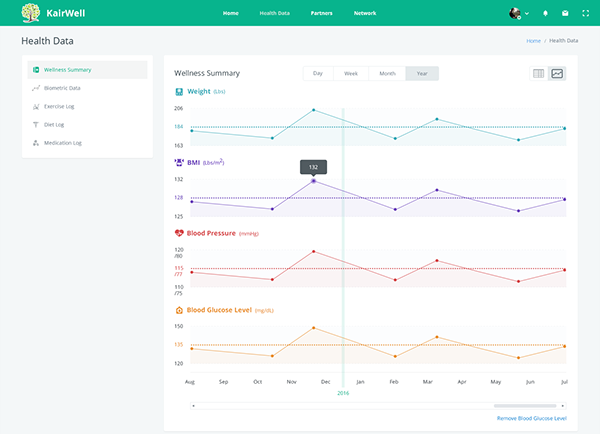The width and height of the screenshot is (600, 434).
Task: Open the Network navigation menu
Action: click(365, 13)
